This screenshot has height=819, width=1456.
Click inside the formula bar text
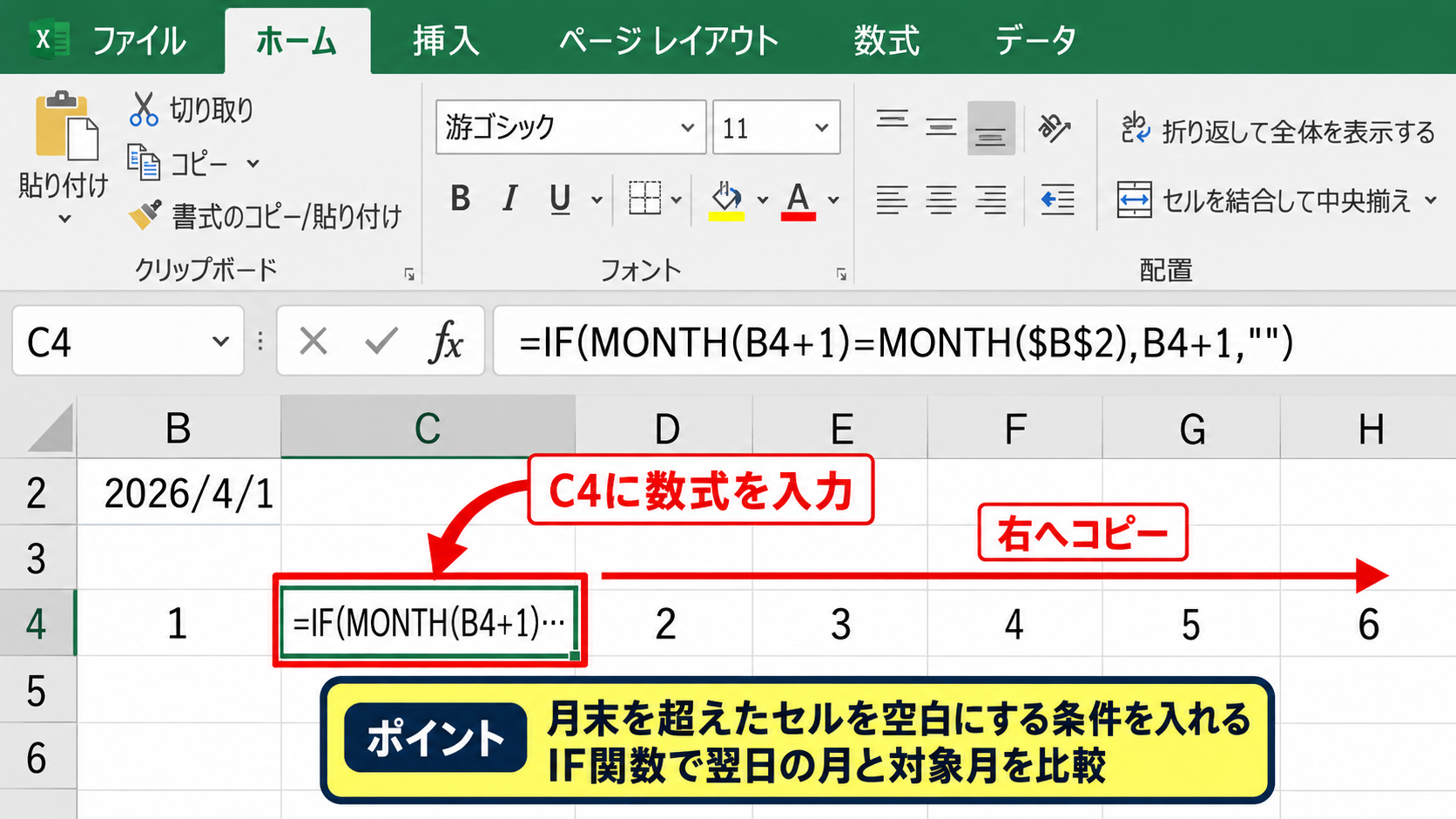[906, 342]
